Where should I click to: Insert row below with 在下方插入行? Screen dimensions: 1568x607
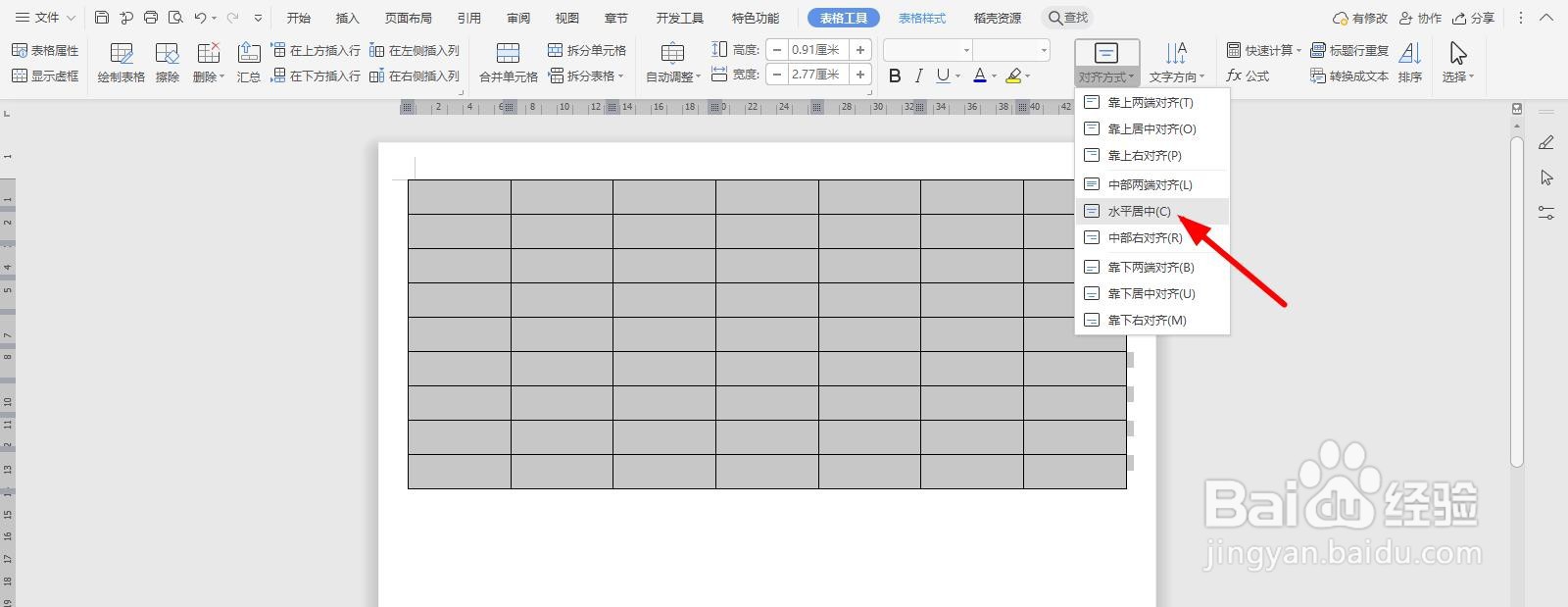(x=316, y=76)
